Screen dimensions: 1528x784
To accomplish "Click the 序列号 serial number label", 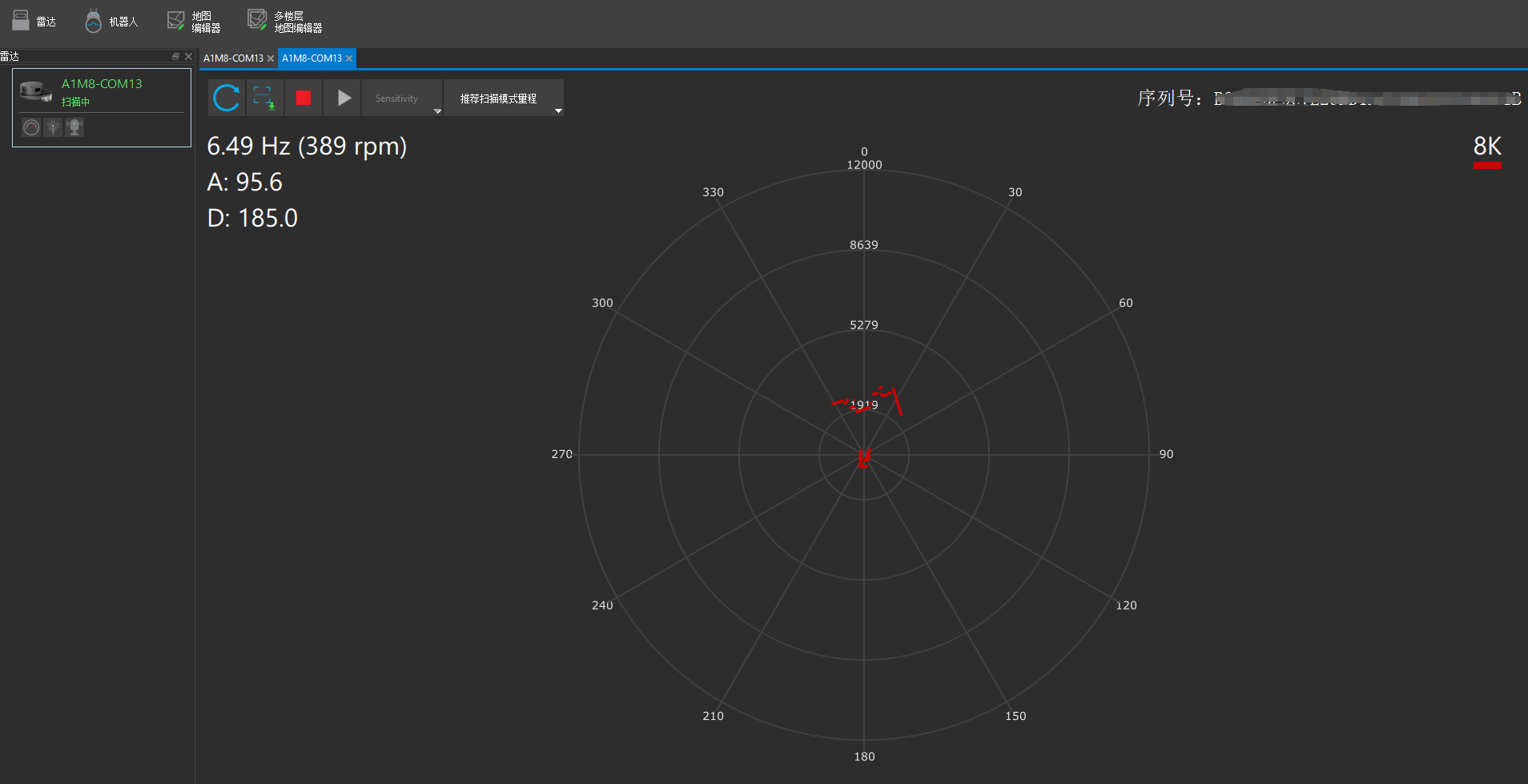I will pos(1169,99).
